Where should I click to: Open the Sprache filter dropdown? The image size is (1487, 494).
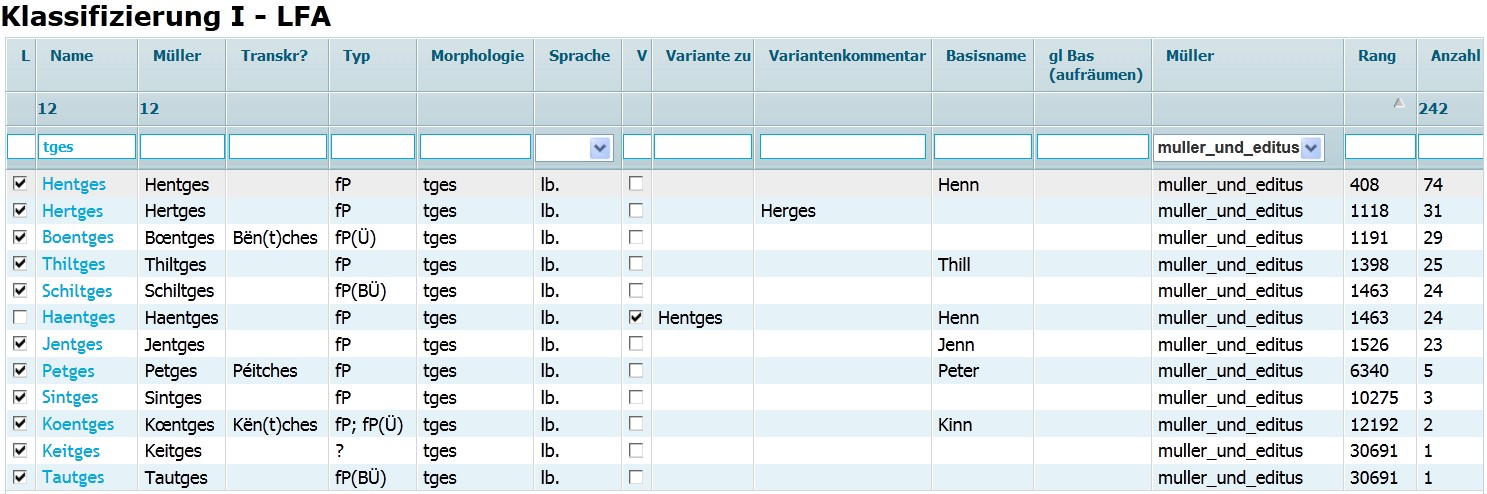pyautogui.click(x=599, y=148)
